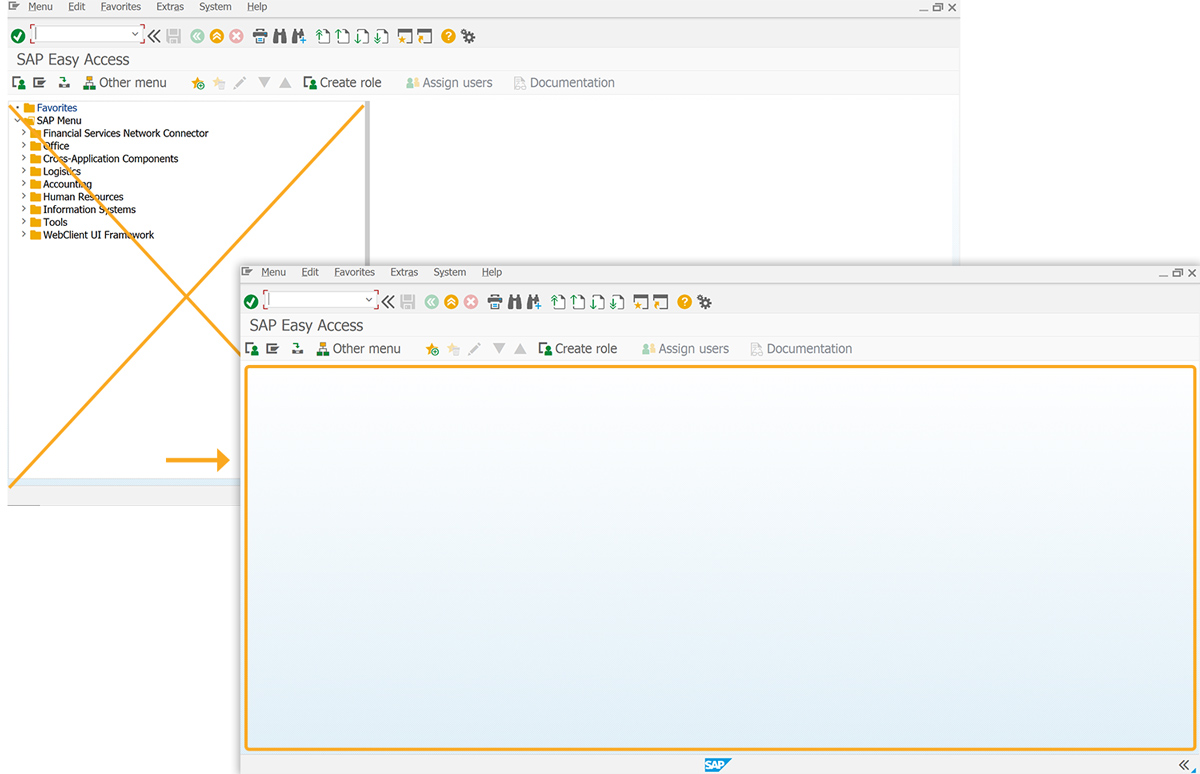The height and width of the screenshot is (774, 1200).
Task: Click the binoculars Find icon in the front window
Action: (515, 301)
